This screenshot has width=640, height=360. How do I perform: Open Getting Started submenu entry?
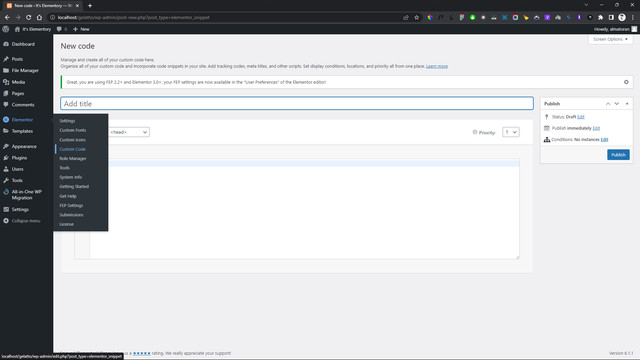point(74,187)
